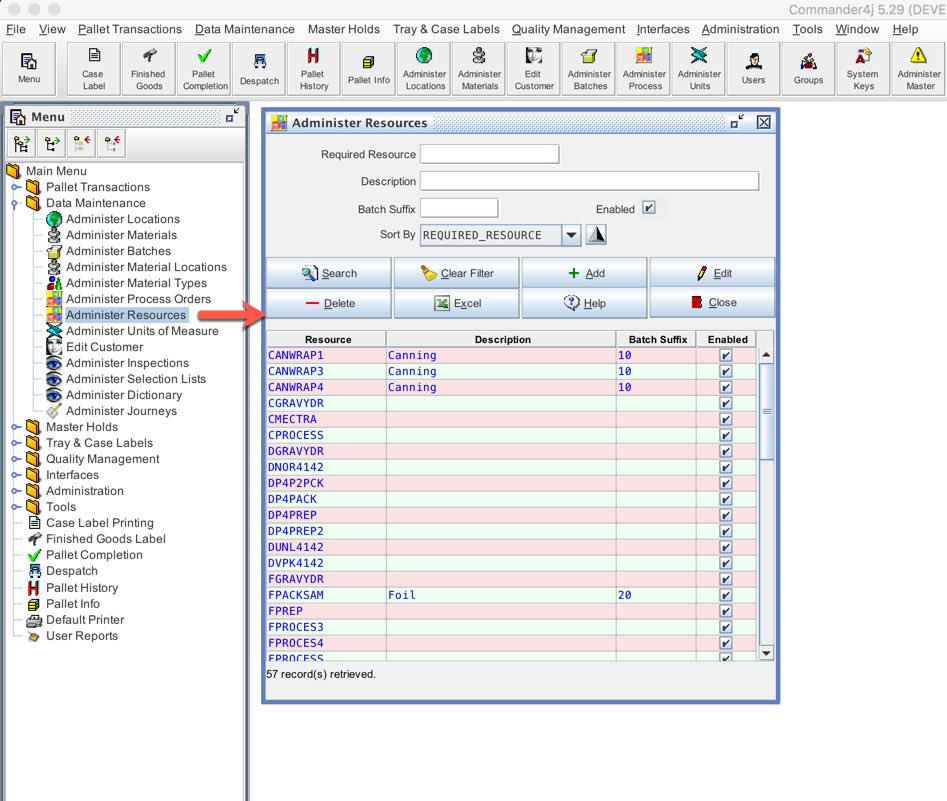Open the Sort By dropdown
947x801 pixels.
[571, 235]
